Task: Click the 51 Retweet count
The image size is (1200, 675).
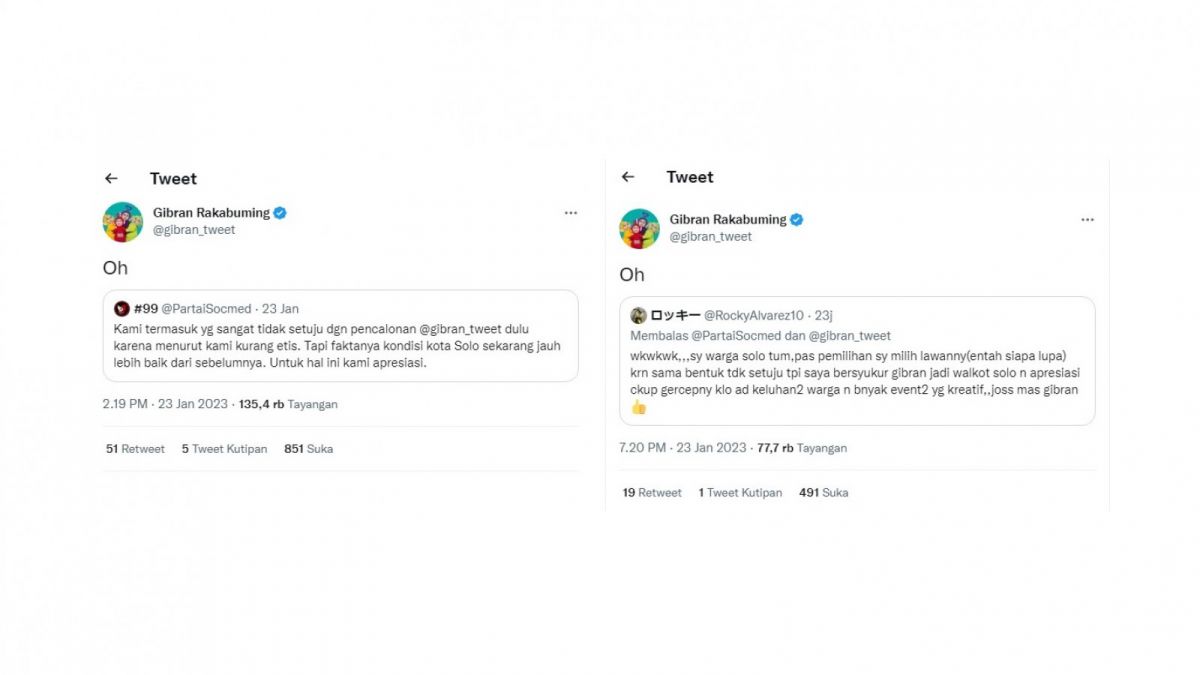Action: pyautogui.click(x=138, y=448)
